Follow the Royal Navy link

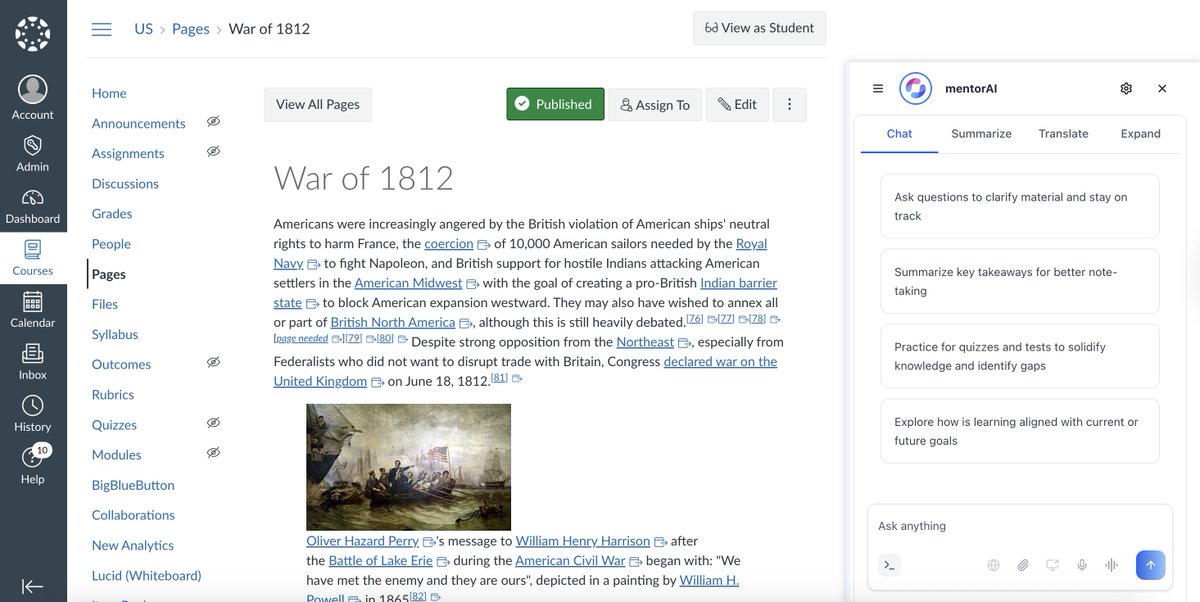(752, 243)
